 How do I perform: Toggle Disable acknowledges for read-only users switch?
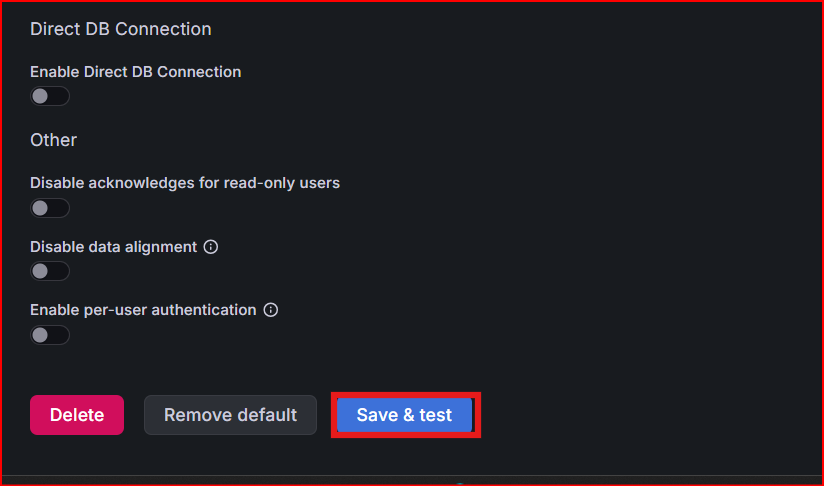(x=50, y=208)
